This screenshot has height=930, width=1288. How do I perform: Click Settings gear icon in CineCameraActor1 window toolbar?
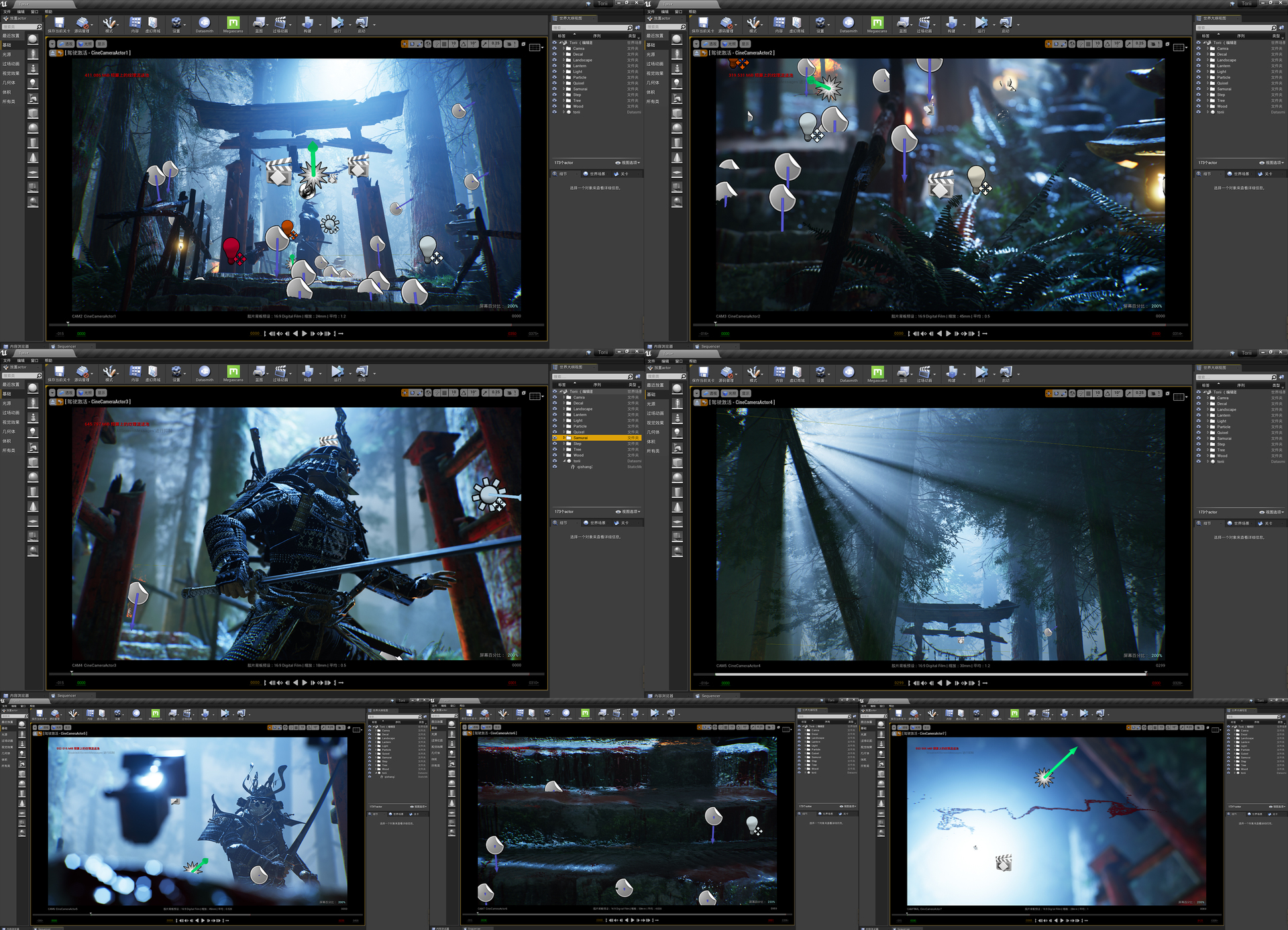pos(176,23)
